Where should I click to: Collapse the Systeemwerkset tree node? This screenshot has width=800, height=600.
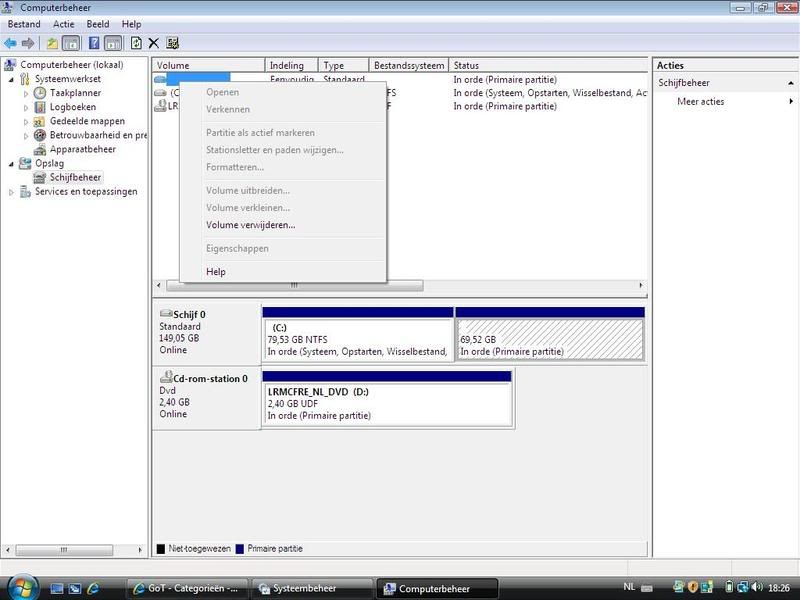(12, 79)
